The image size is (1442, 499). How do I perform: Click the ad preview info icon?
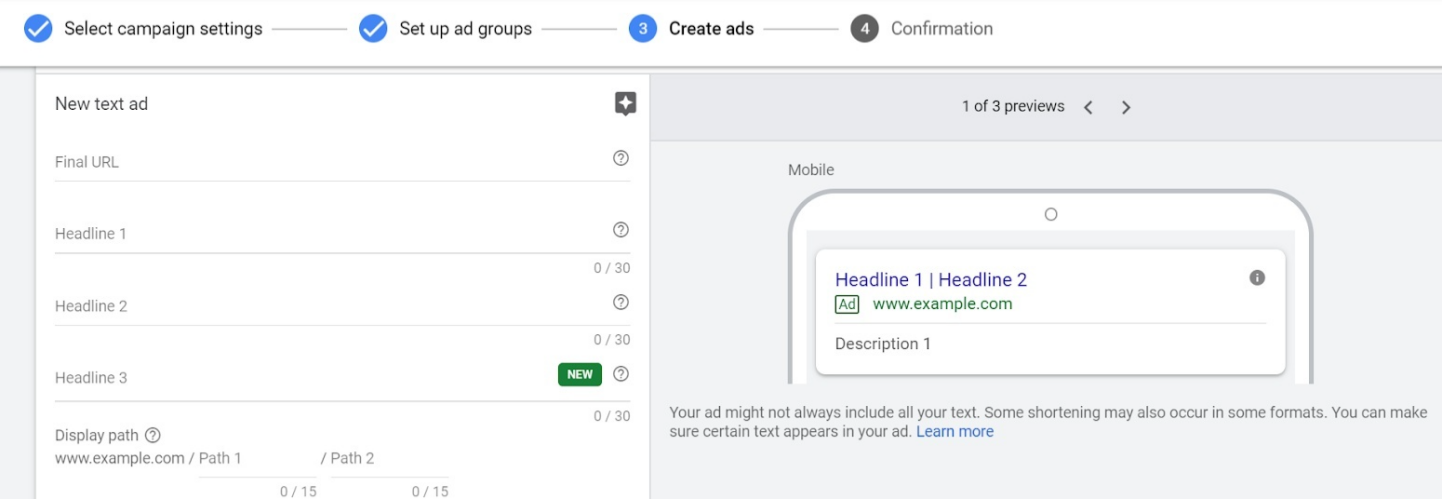coord(1257,278)
